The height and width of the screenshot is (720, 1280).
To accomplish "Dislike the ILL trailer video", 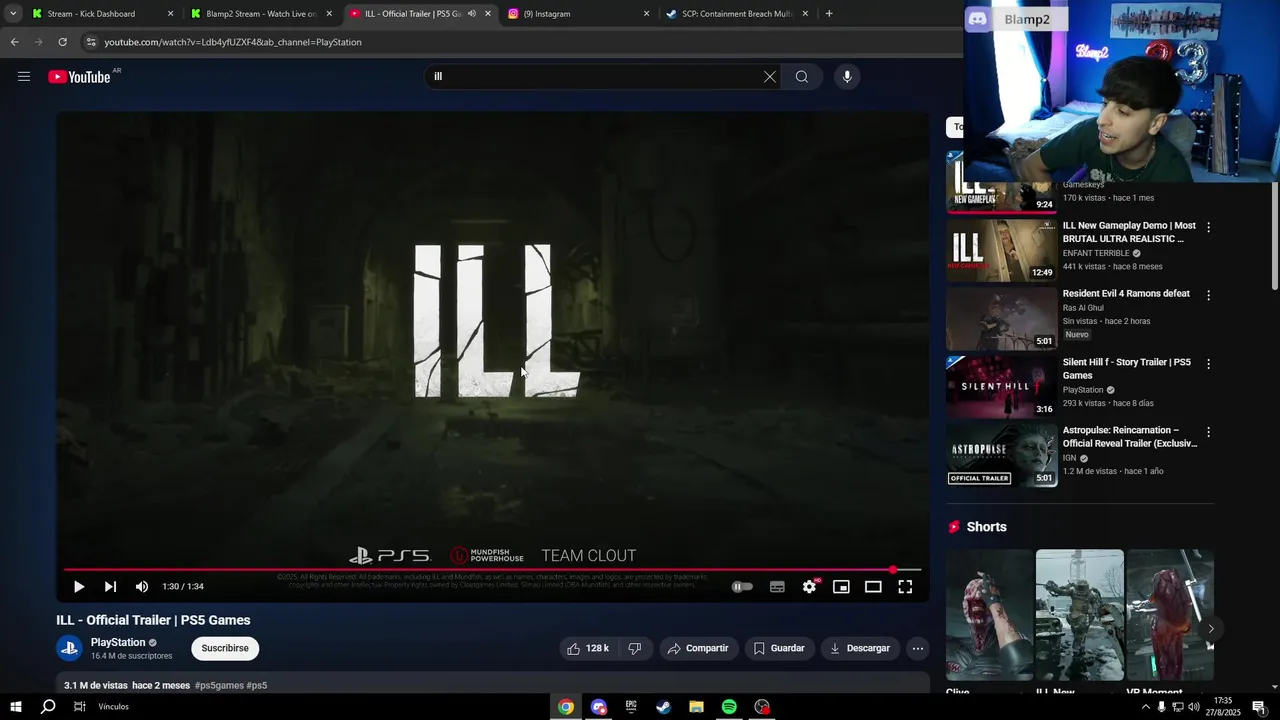I will pyautogui.click(x=634, y=648).
